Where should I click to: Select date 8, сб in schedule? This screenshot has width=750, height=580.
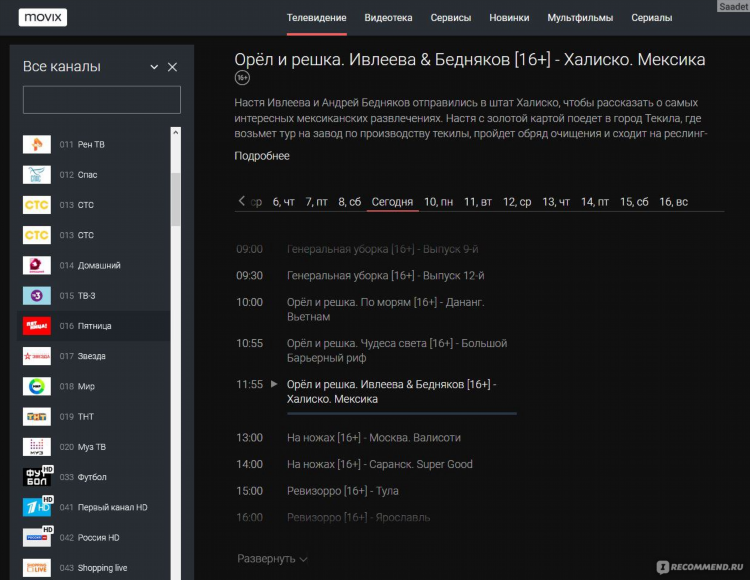[350, 202]
